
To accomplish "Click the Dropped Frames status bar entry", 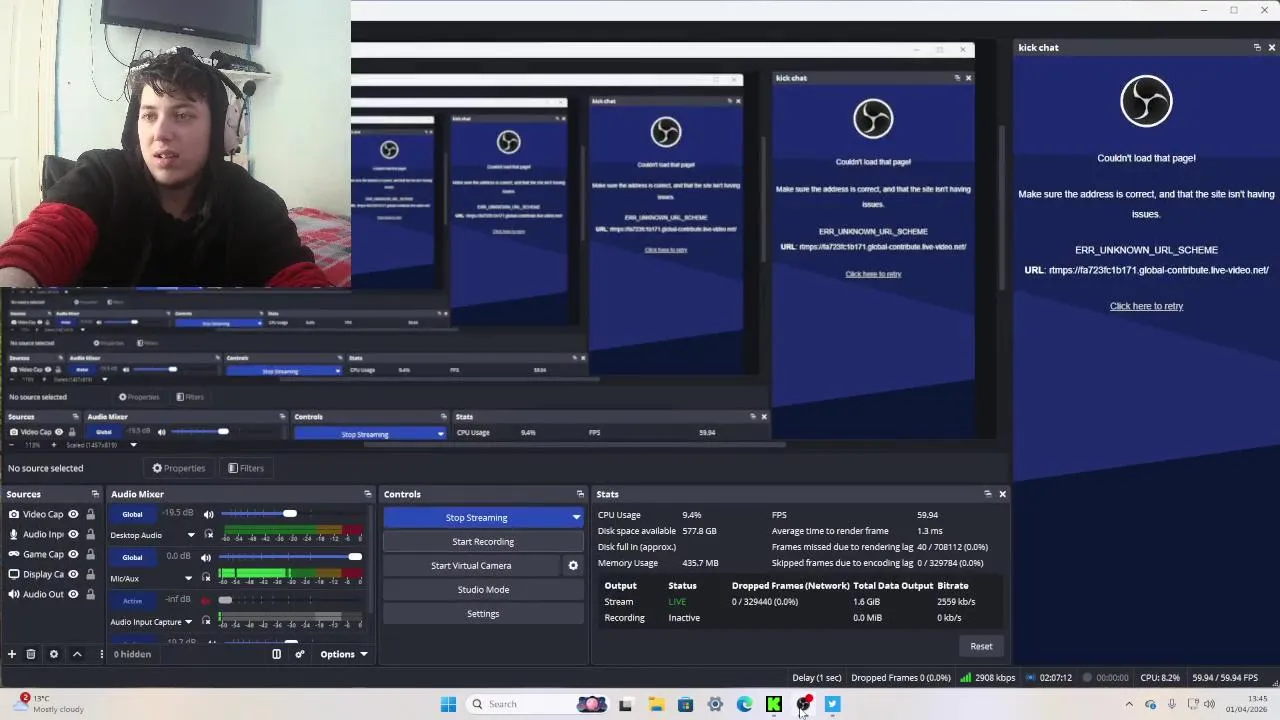I will (901, 677).
